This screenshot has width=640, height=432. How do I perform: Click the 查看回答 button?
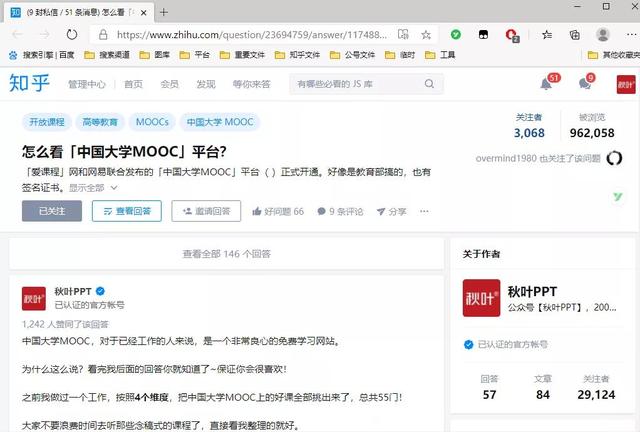pyautogui.click(x=127, y=211)
